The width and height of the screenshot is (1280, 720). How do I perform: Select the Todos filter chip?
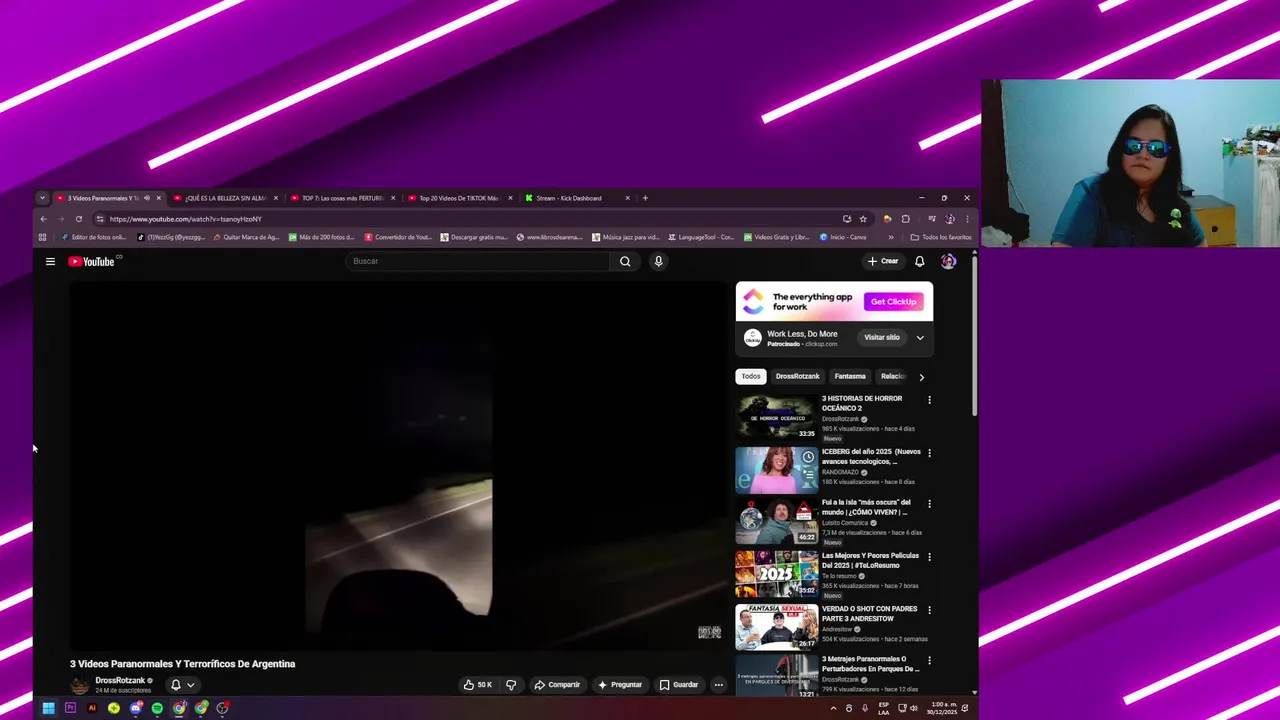751,377
